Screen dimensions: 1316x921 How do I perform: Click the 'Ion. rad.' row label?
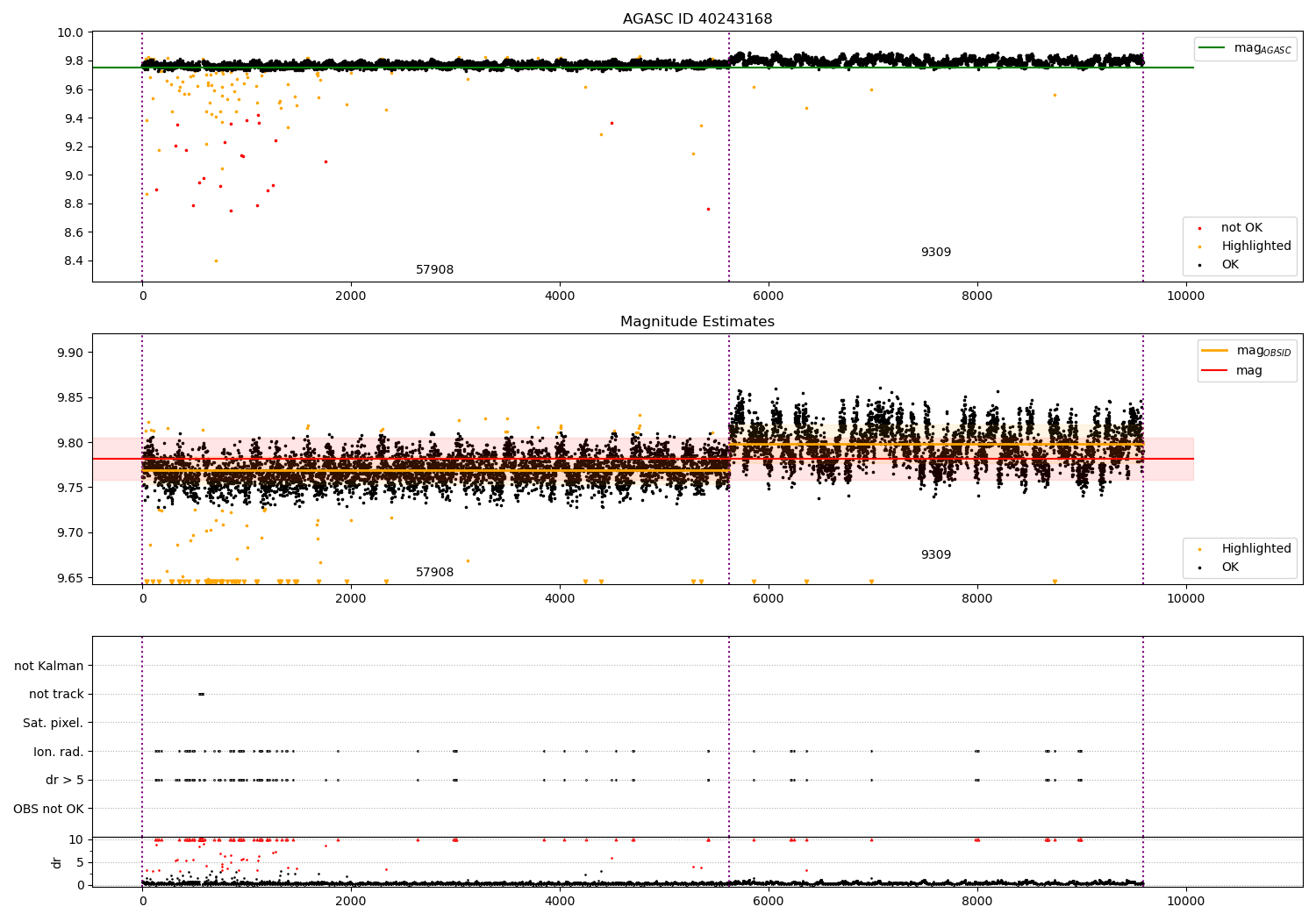(x=59, y=753)
